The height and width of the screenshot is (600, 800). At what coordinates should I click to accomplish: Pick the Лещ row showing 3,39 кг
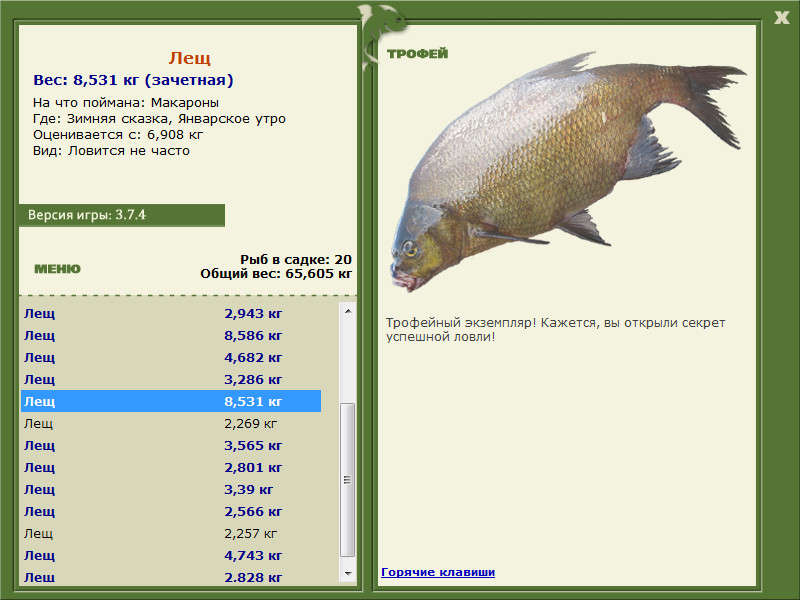[170, 489]
